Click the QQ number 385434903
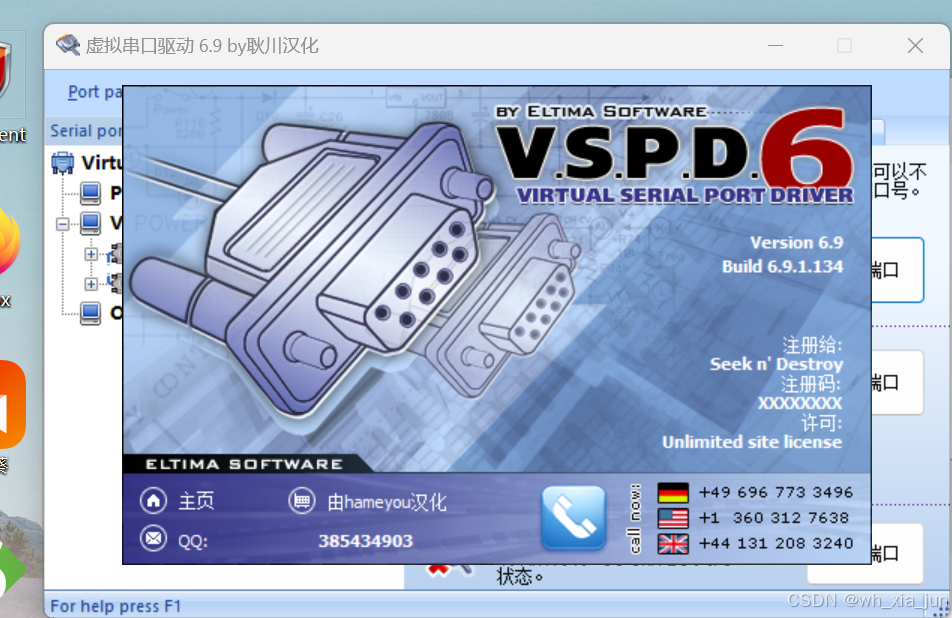 coord(366,541)
